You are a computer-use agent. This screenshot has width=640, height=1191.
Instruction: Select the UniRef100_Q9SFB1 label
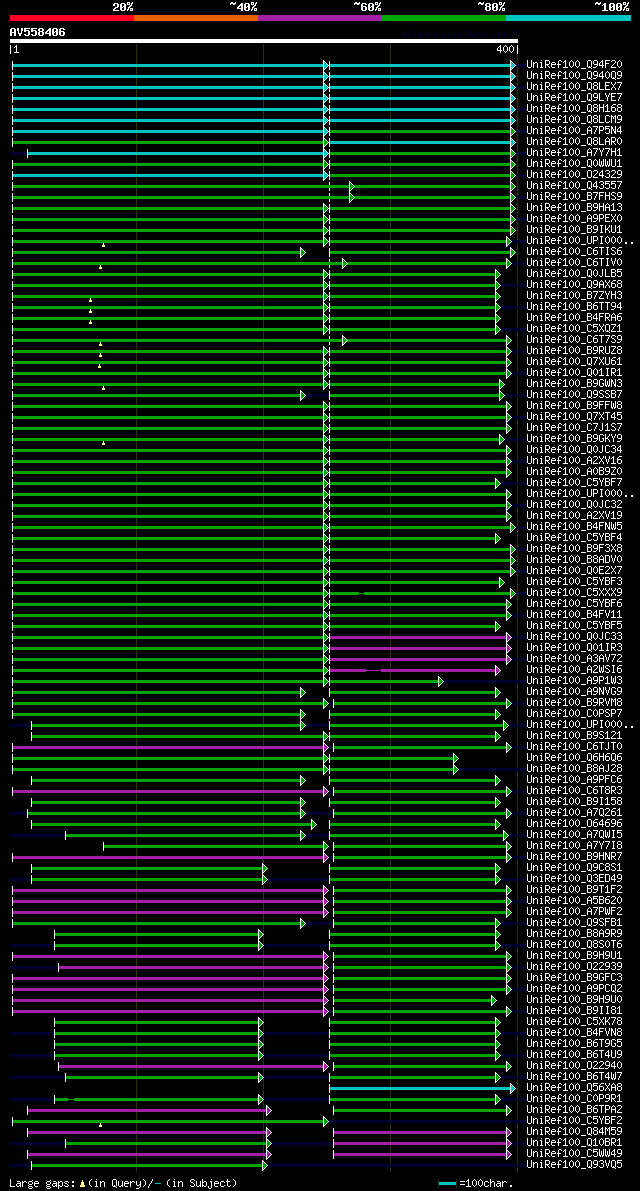[574, 924]
